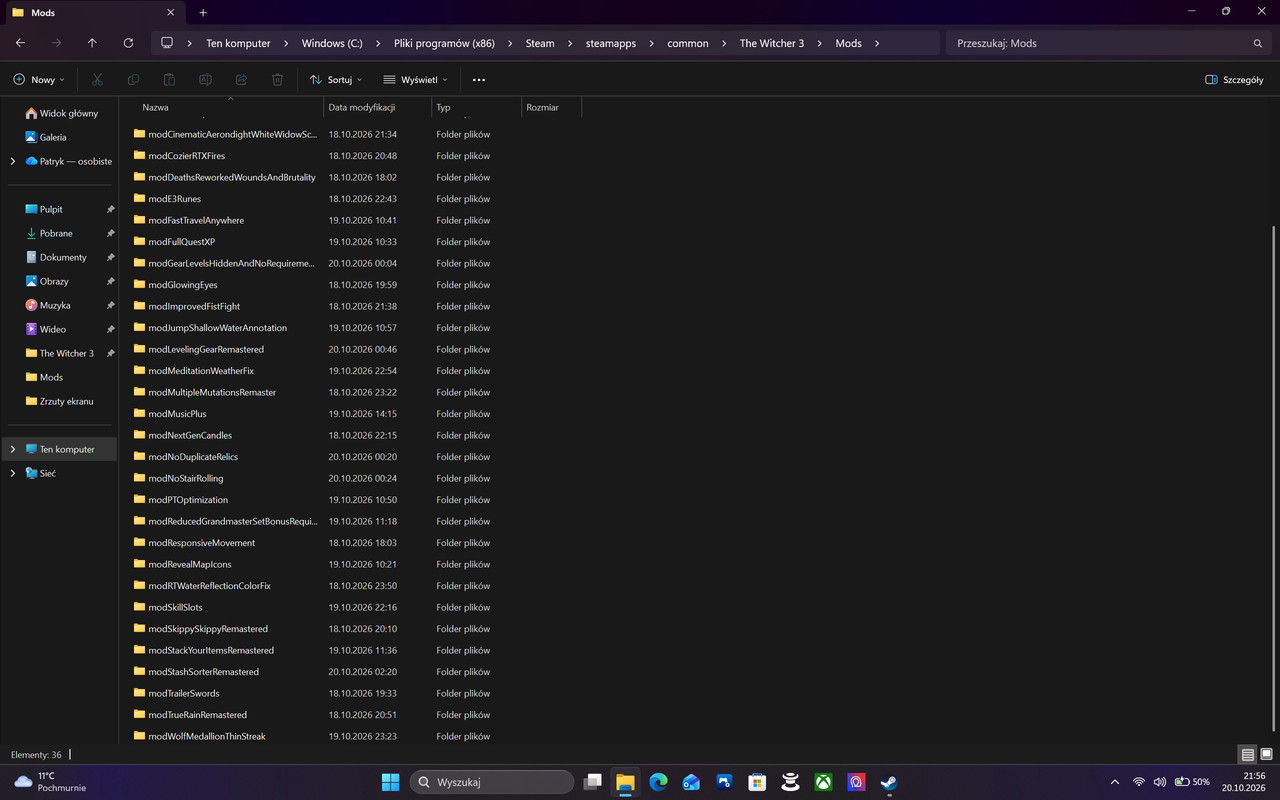This screenshot has width=1280, height=800.
Task: Click the Share icon in toolbar
Action: 241,80
